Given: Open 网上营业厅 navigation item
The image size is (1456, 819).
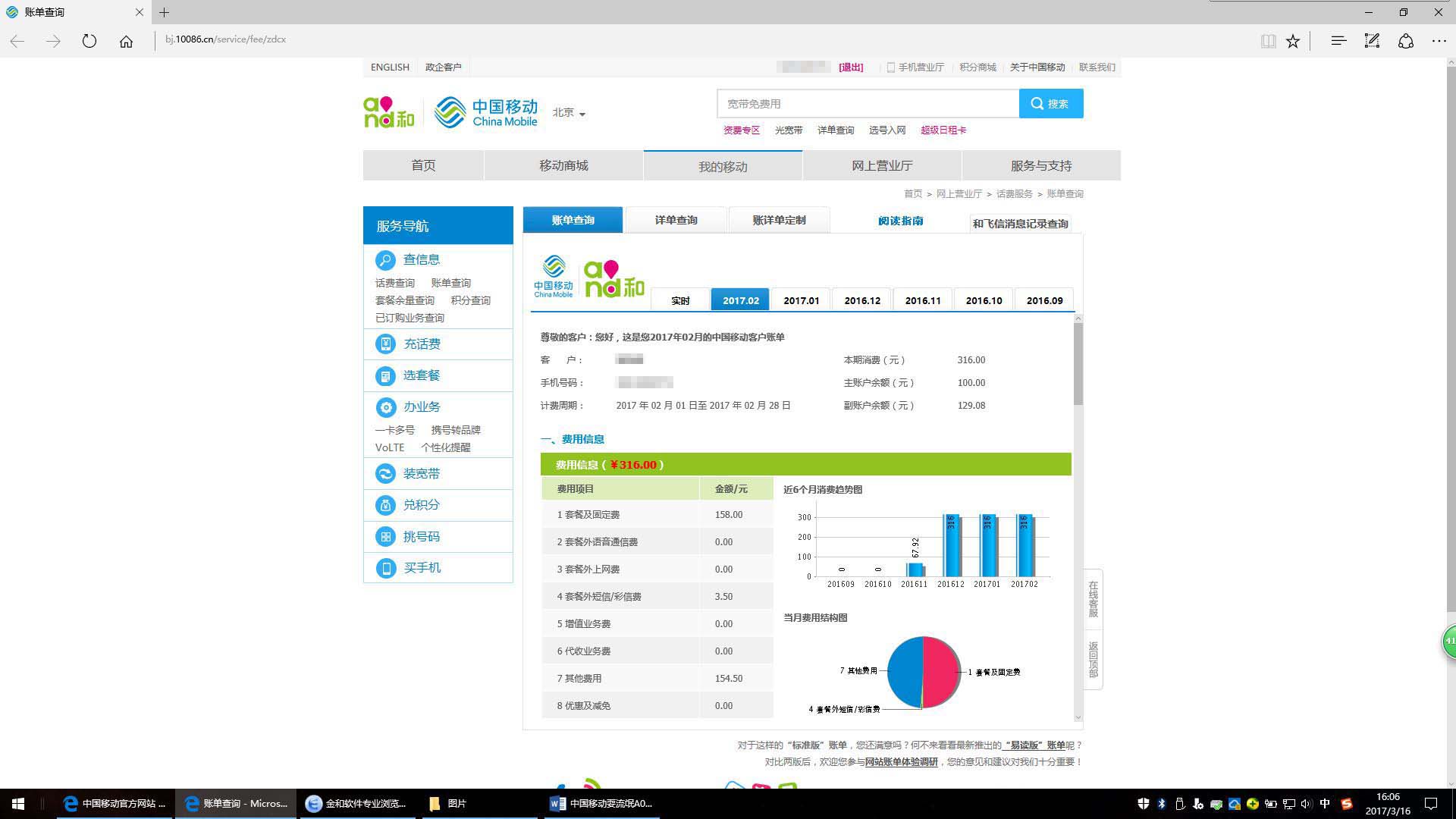Looking at the screenshot, I should click(x=882, y=165).
